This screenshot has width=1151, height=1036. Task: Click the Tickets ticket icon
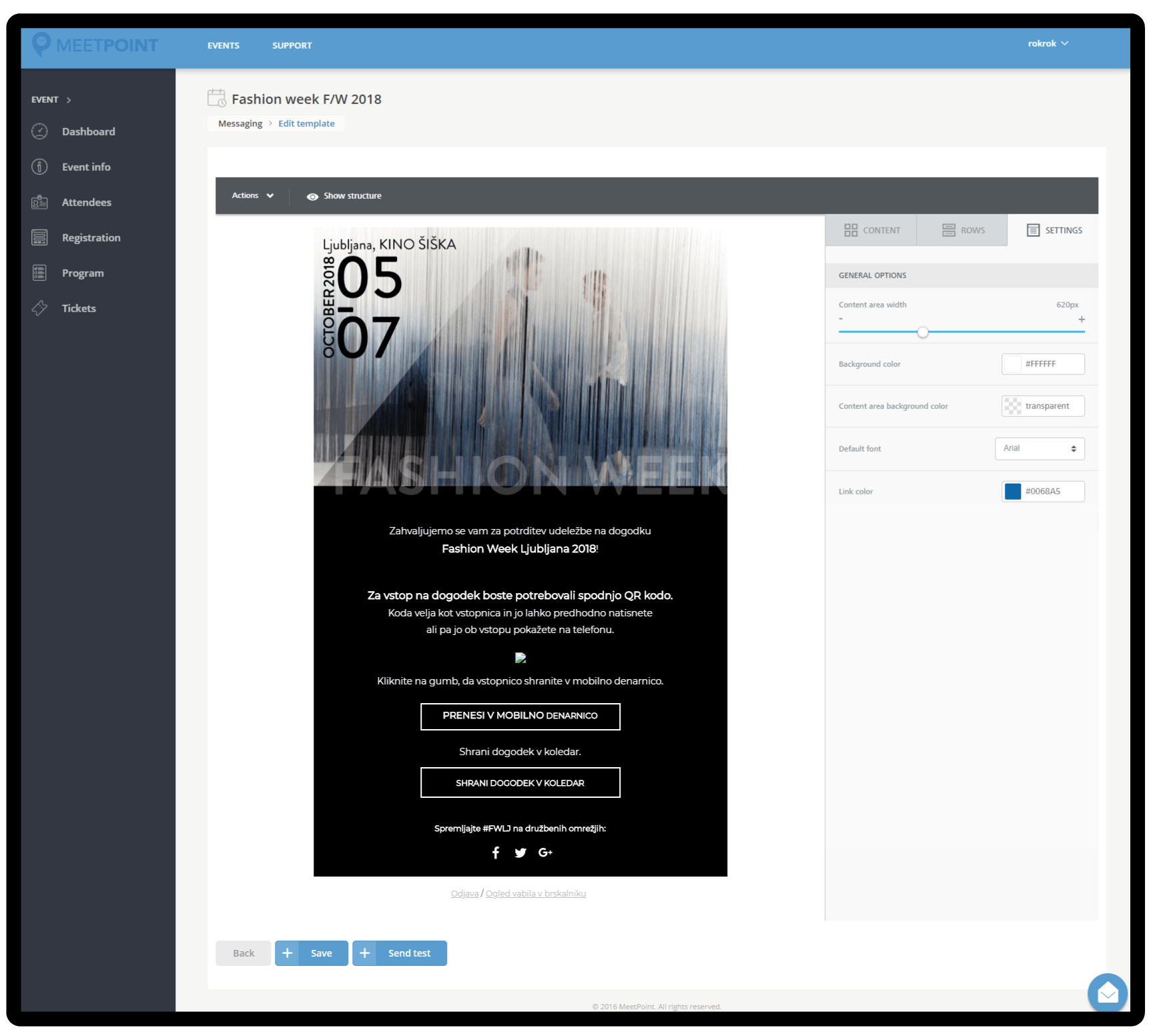(40, 308)
